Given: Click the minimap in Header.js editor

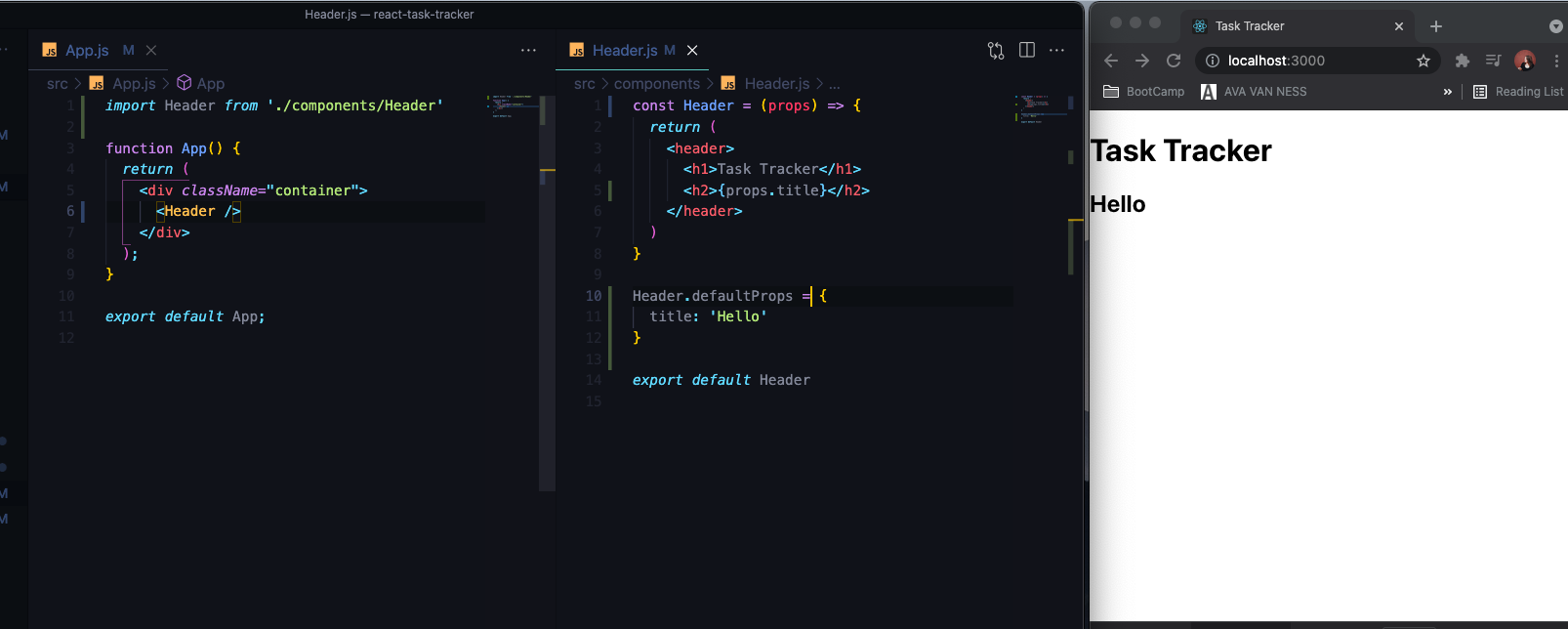Looking at the screenshot, I should [1041, 107].
